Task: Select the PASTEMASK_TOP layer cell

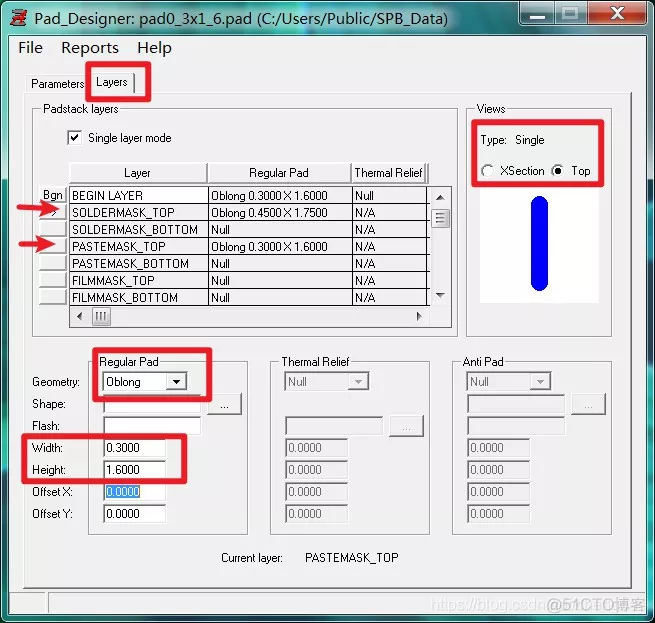Action: click(139, 247)
